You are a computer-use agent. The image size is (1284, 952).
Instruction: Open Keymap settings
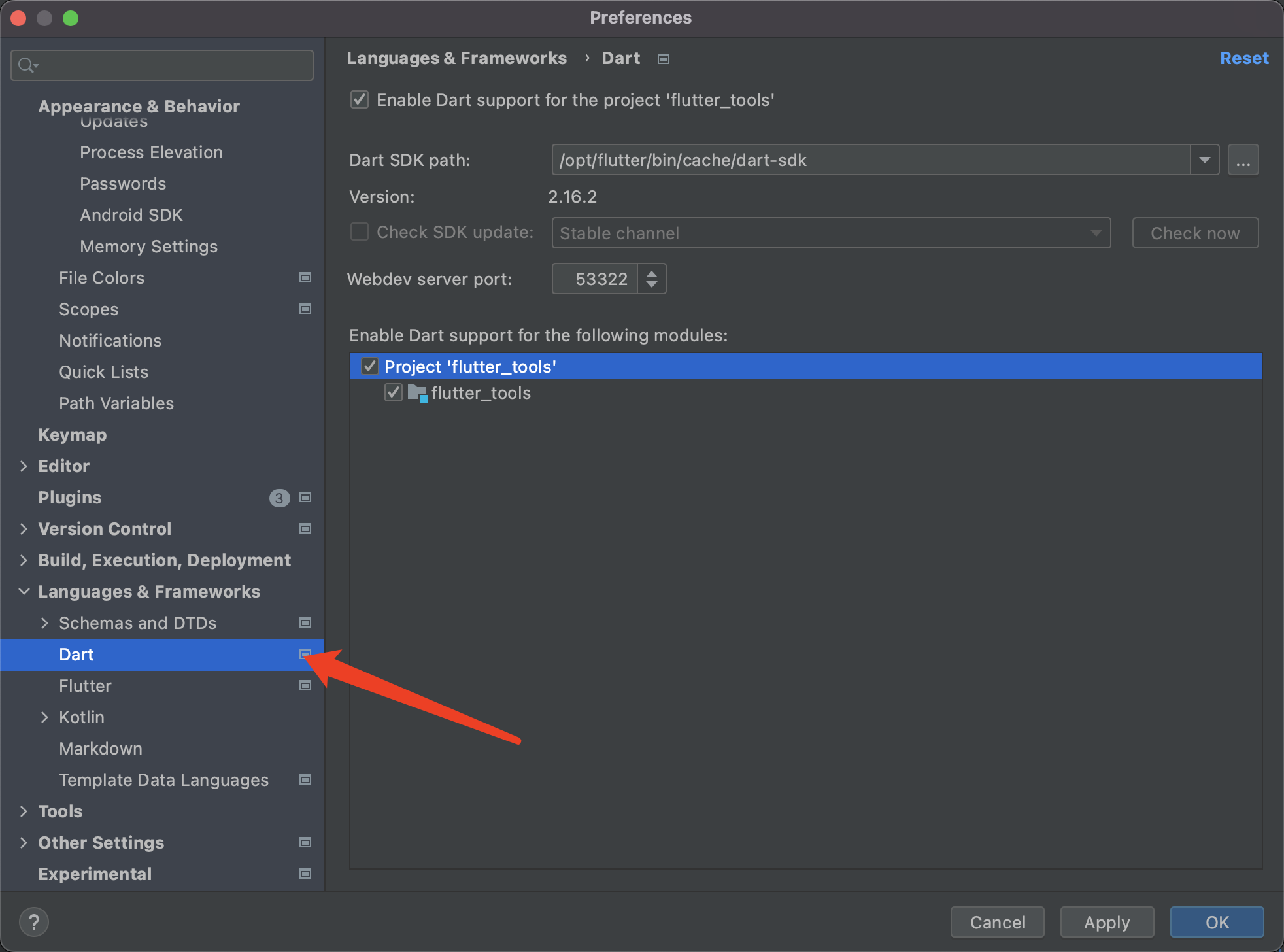click(x=72, y=435)
